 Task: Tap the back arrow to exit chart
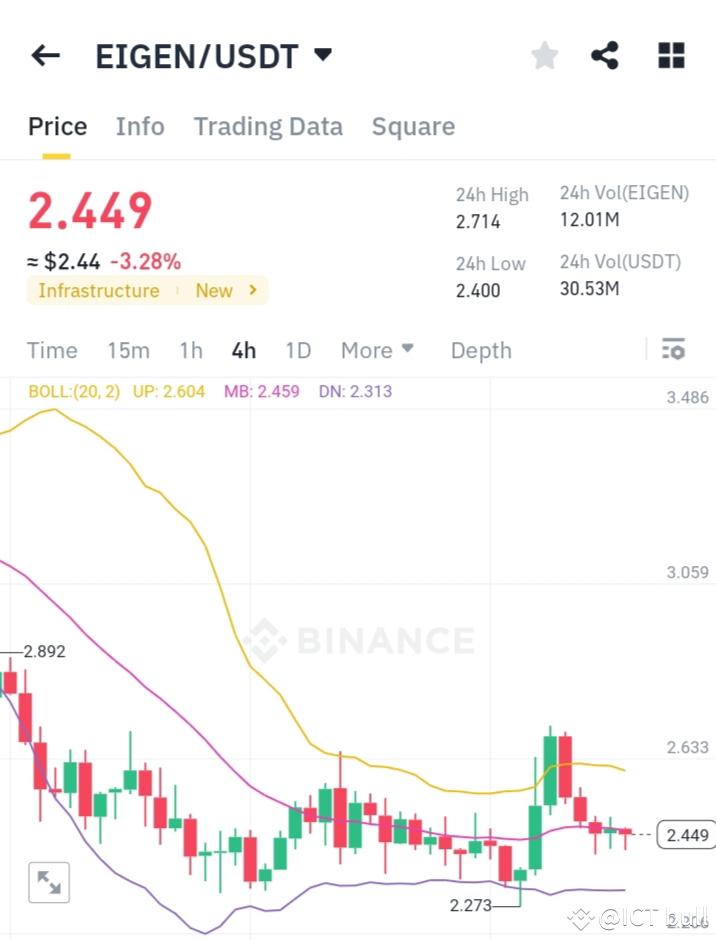tap(45, 55)
